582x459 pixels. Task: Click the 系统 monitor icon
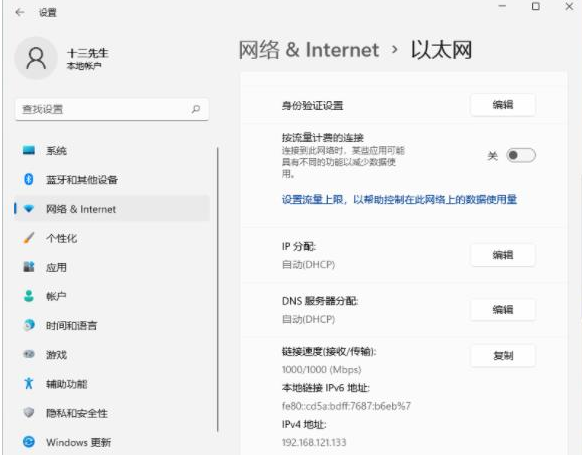(x=29, y=150)
